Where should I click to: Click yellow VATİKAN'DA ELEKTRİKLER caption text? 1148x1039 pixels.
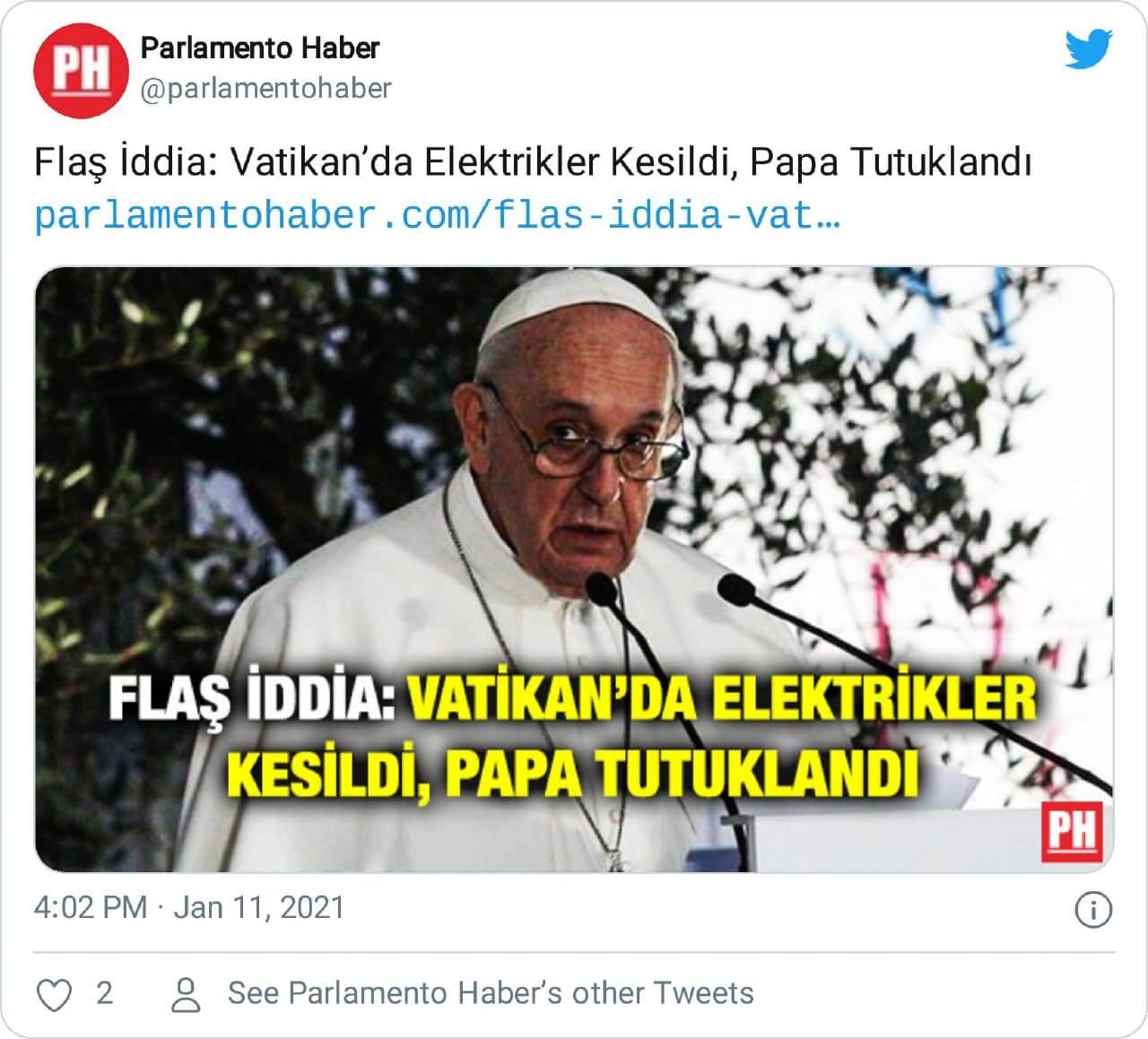(721, 701)
